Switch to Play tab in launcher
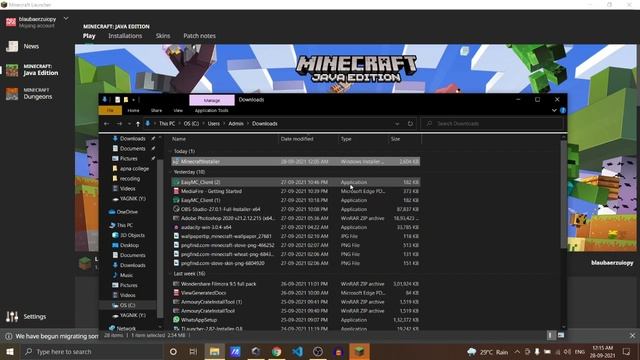Viewport: 640px width, 360px height. (x=89, y=36)
